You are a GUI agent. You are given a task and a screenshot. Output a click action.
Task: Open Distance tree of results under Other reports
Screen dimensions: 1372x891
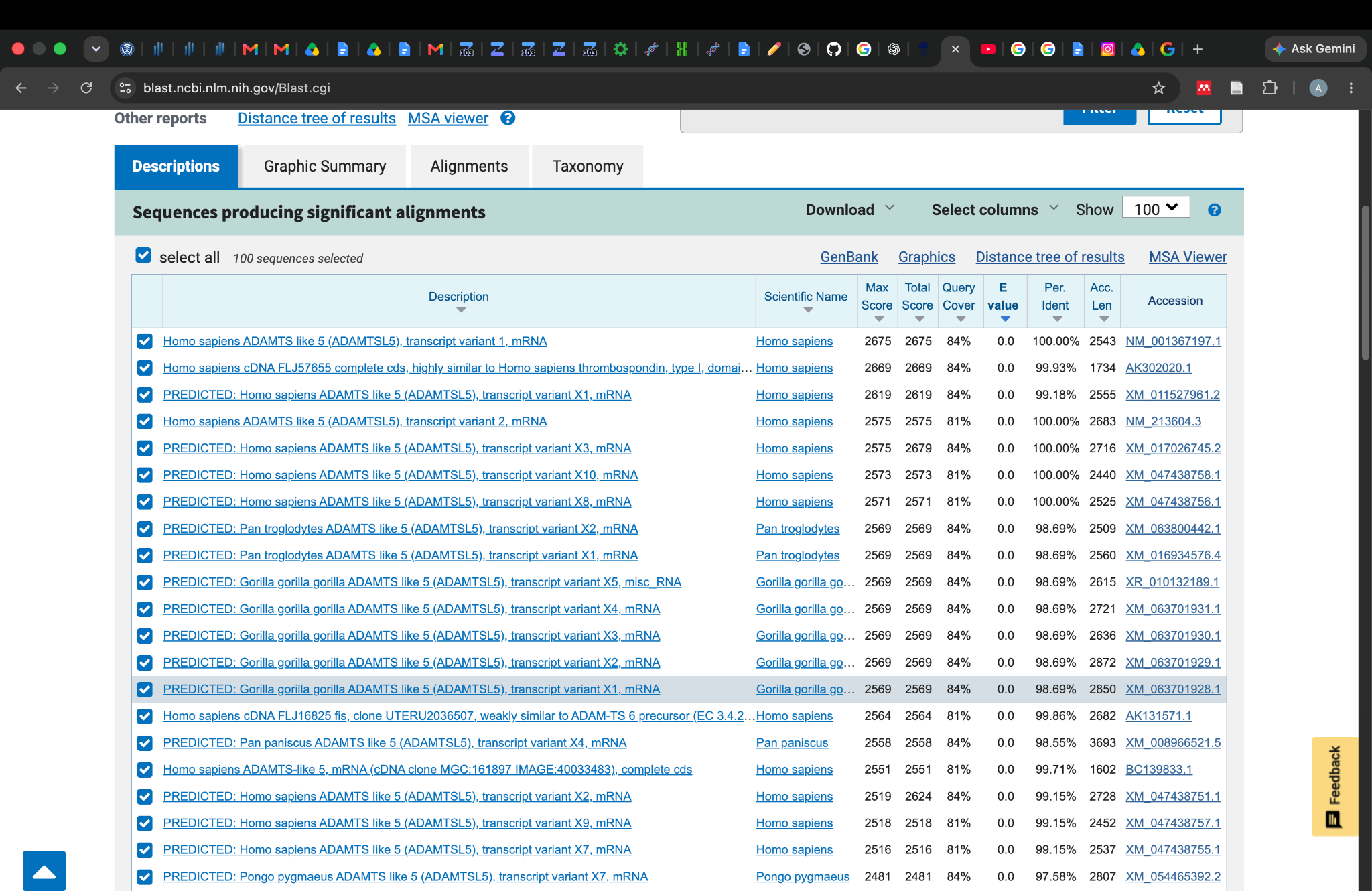tap(317, 118)
